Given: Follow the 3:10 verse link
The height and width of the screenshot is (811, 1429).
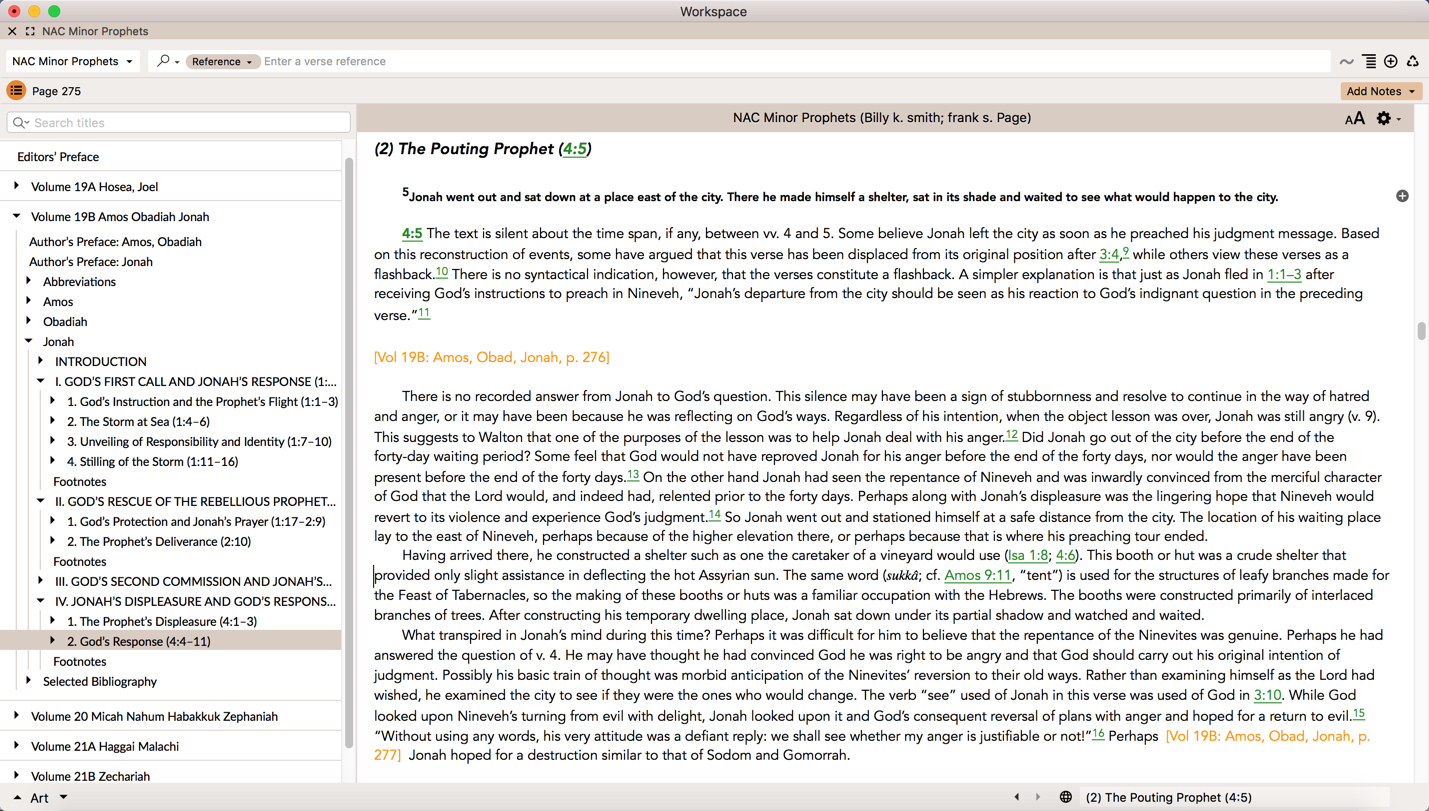Looking at the screenshot, I should [1267, 696].
